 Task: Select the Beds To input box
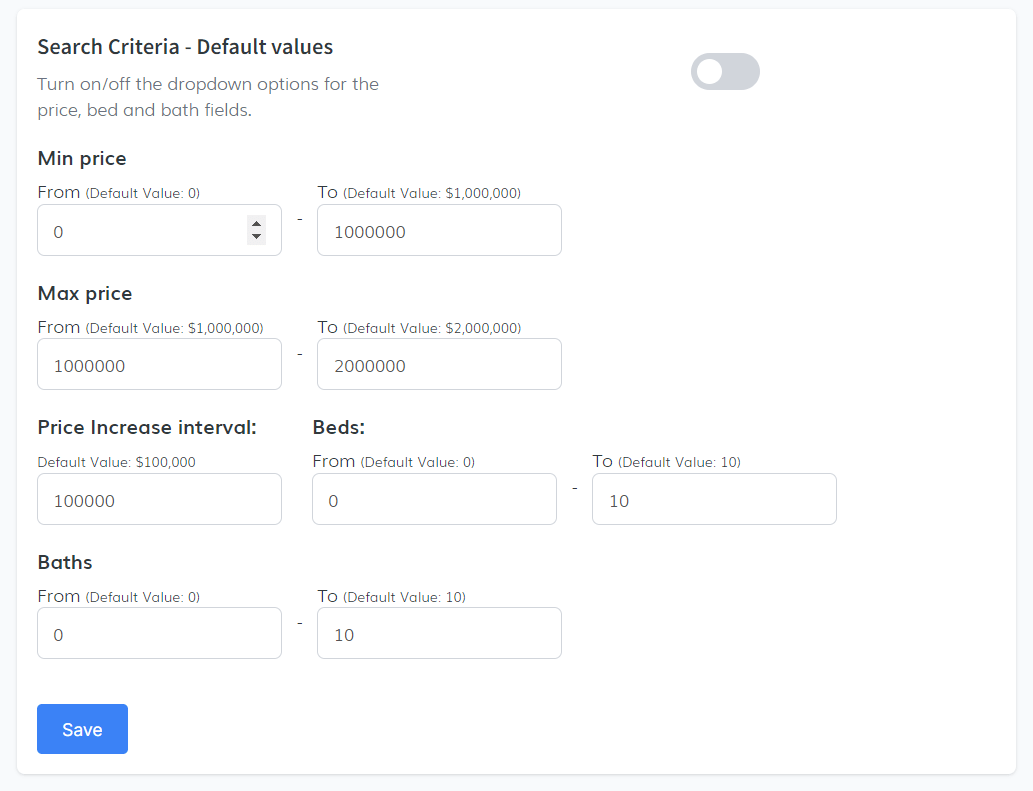tap(713, 500)
